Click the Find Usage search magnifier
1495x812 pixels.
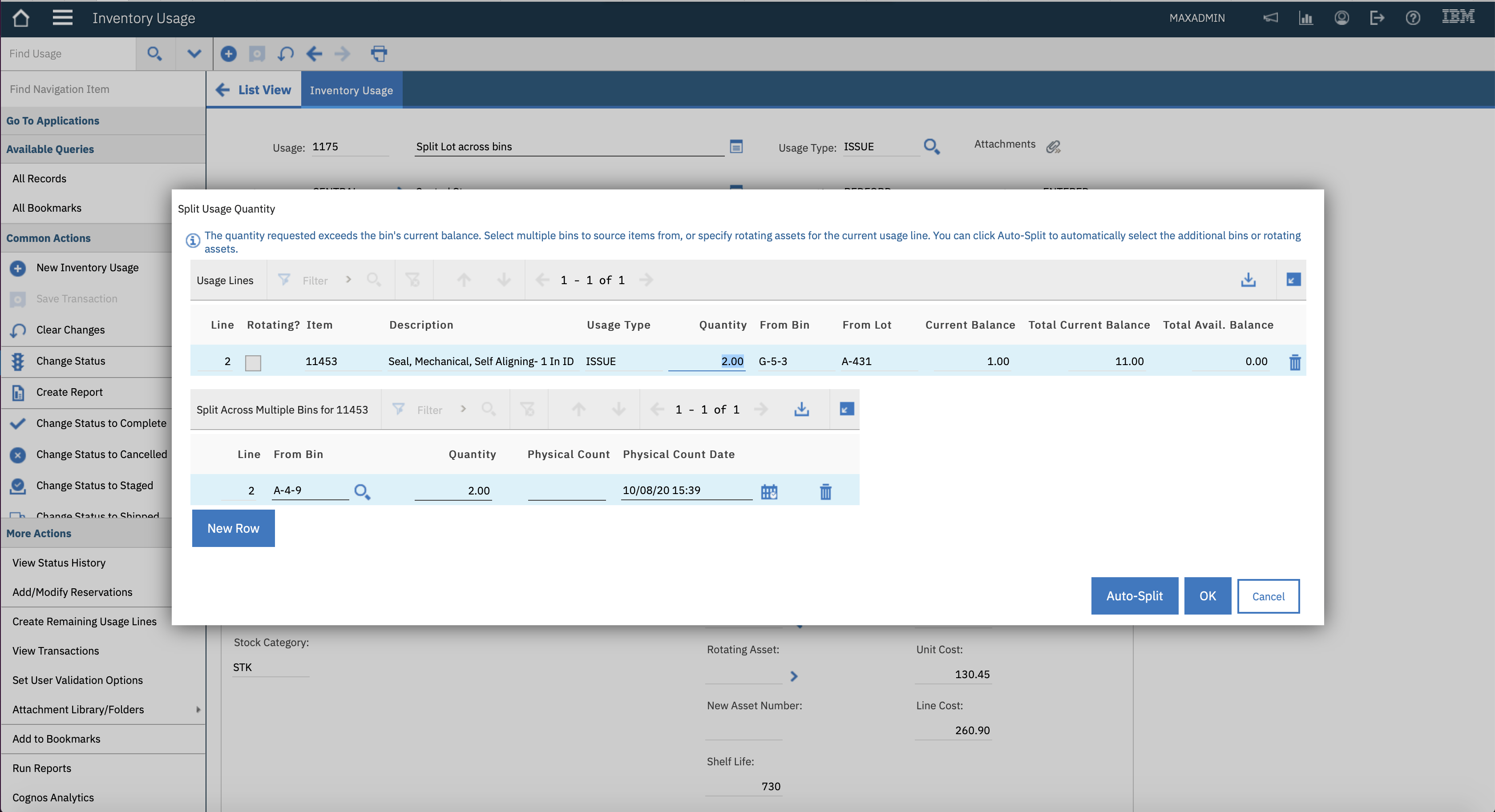pos(154,53)
